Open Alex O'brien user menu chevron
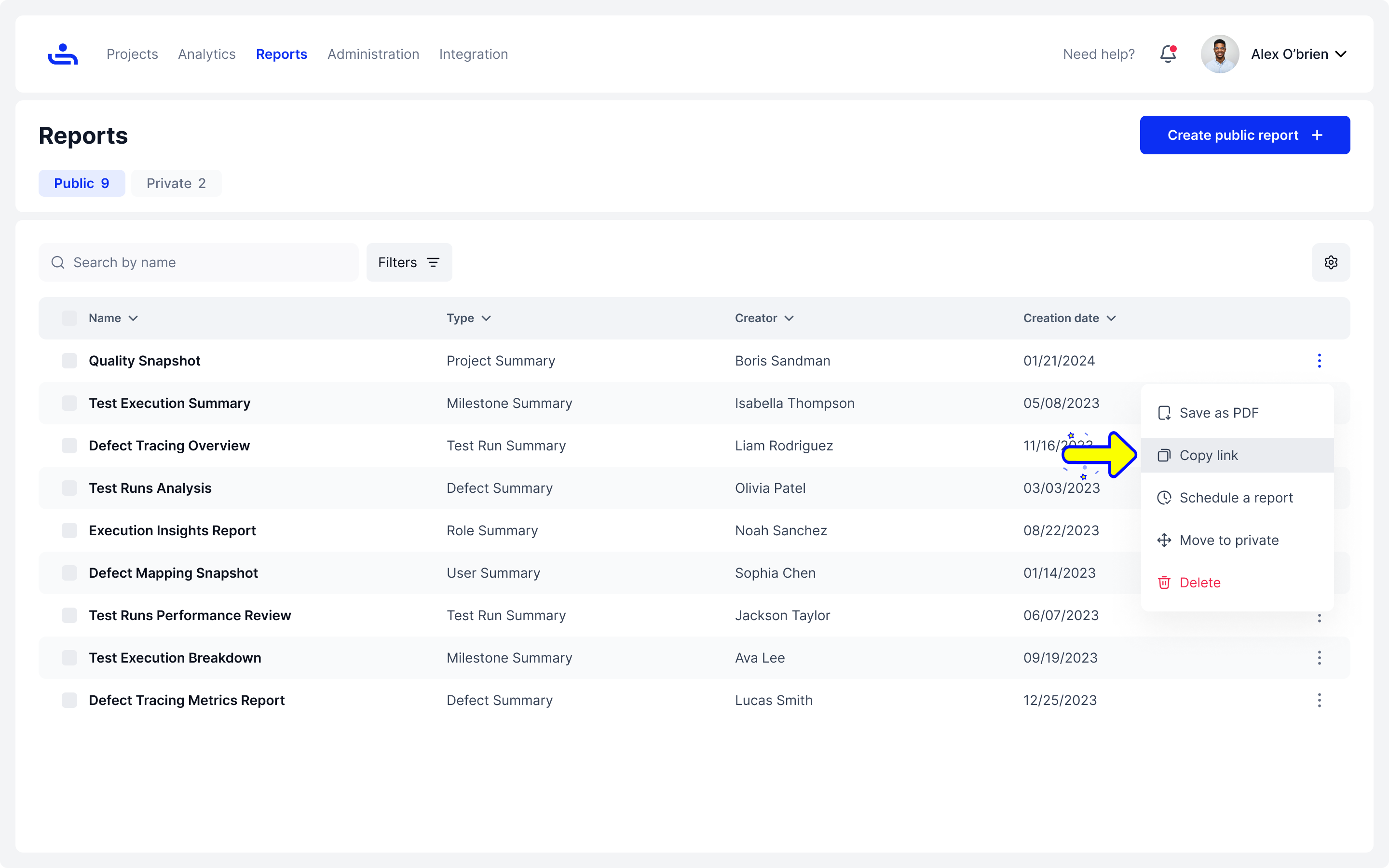 pos(1341,54)
